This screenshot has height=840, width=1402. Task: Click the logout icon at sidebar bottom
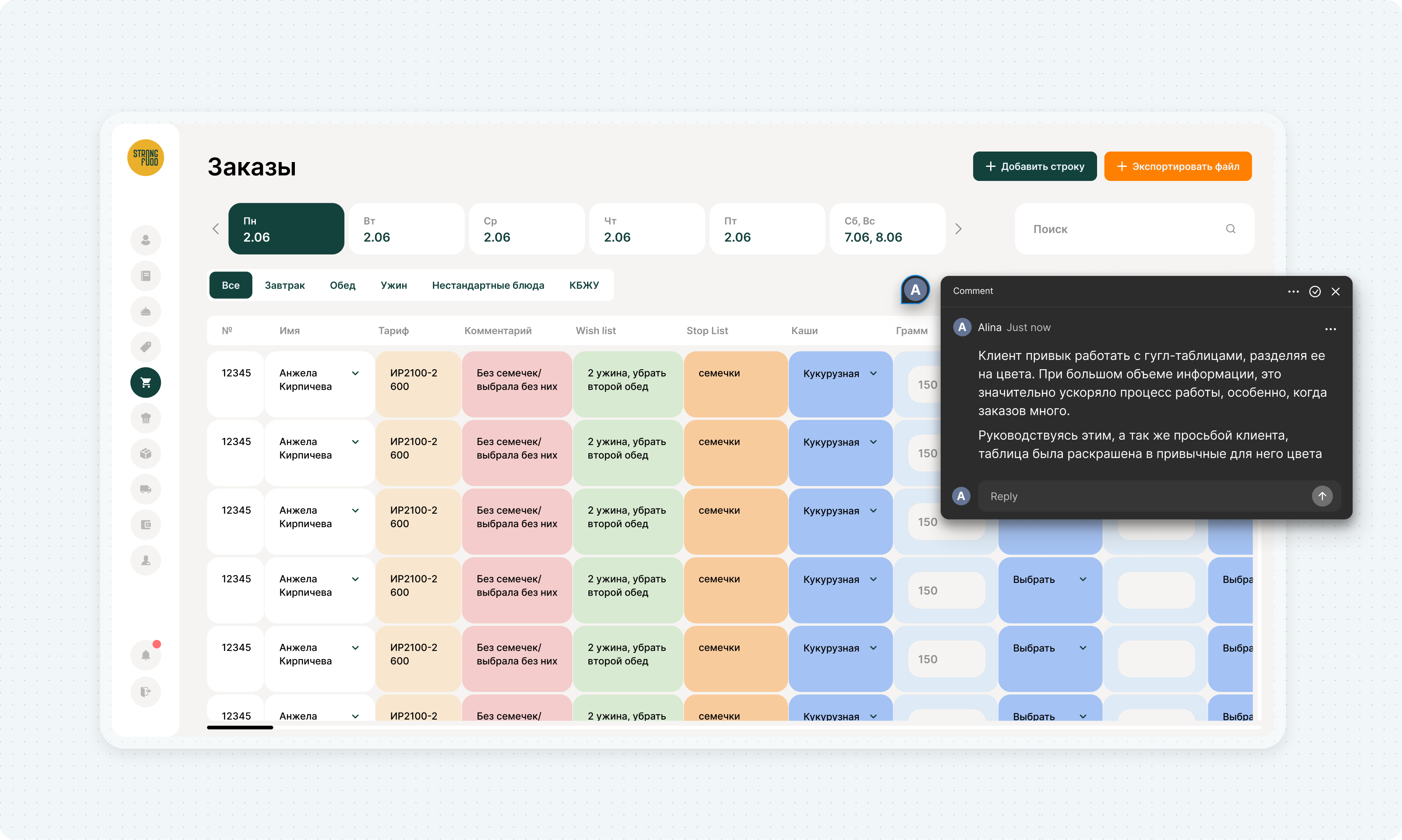click(x=145, y=692)
